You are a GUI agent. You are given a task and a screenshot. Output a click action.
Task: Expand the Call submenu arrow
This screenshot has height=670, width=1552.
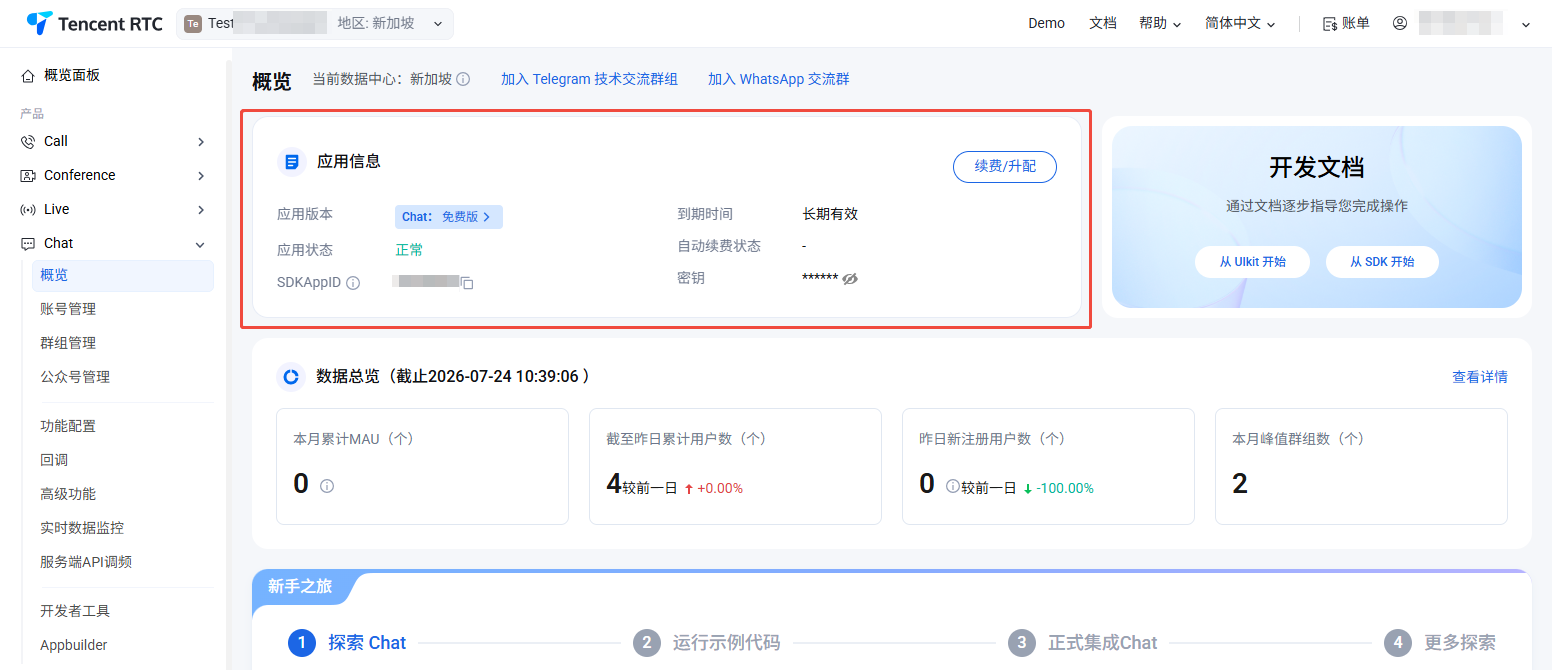(201, 142)
